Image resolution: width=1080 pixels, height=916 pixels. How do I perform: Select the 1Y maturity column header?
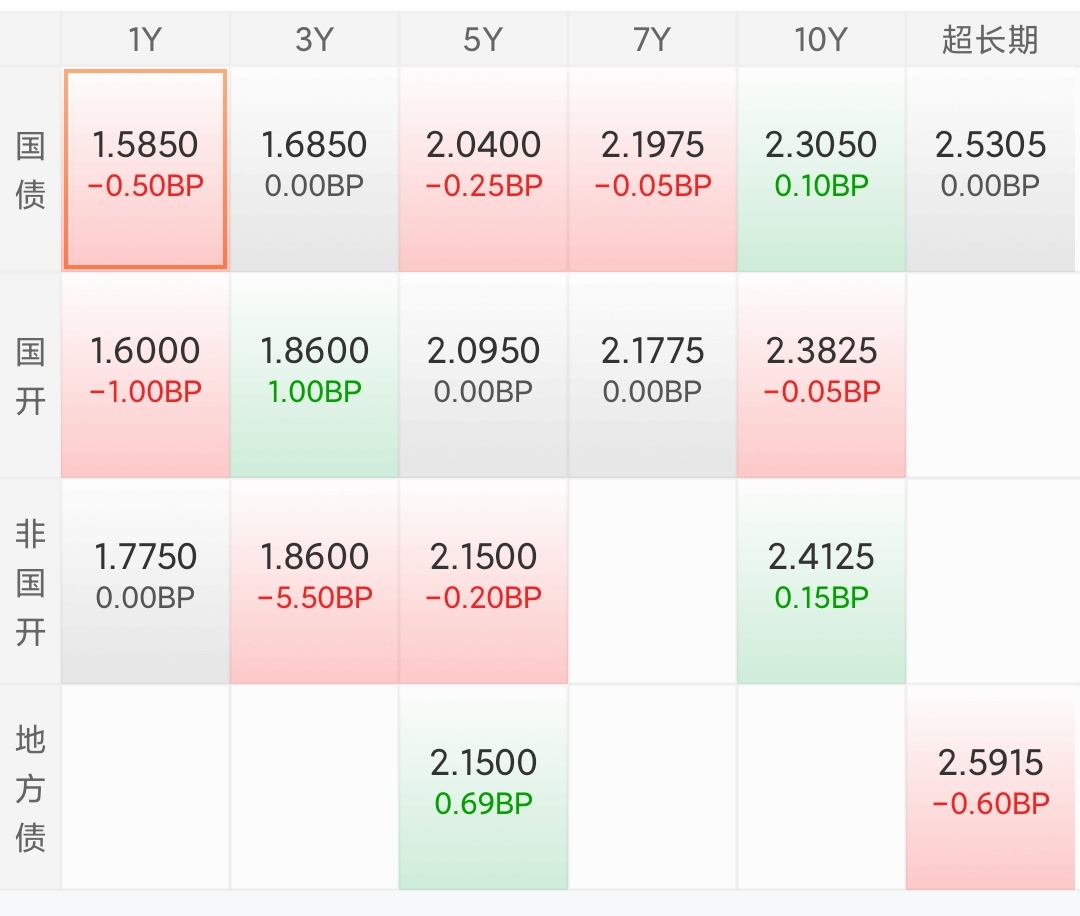[x=145, y=40]
